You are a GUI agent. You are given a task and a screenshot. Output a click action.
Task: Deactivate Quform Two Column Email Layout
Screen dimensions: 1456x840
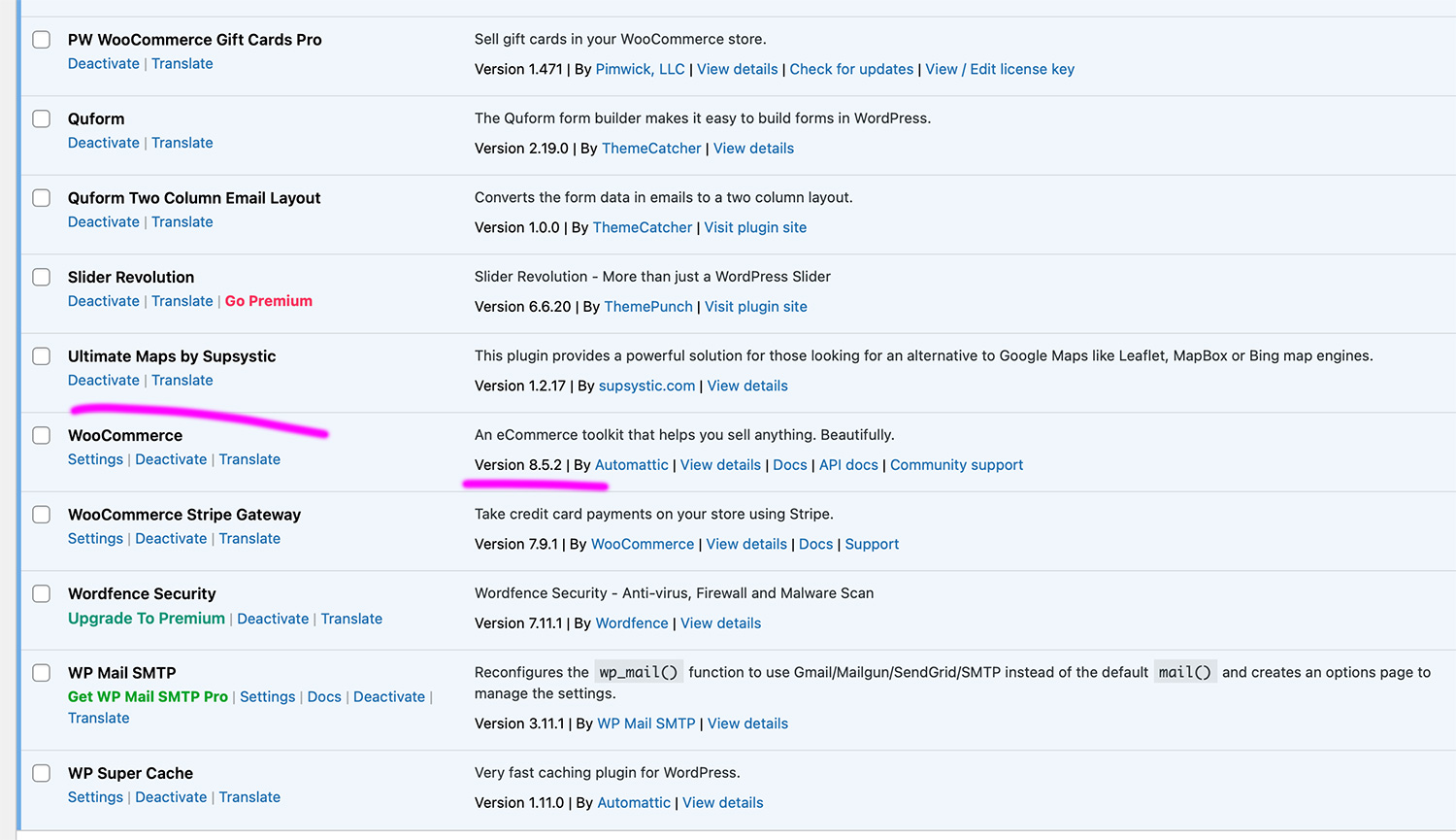(x=104, y=221)
